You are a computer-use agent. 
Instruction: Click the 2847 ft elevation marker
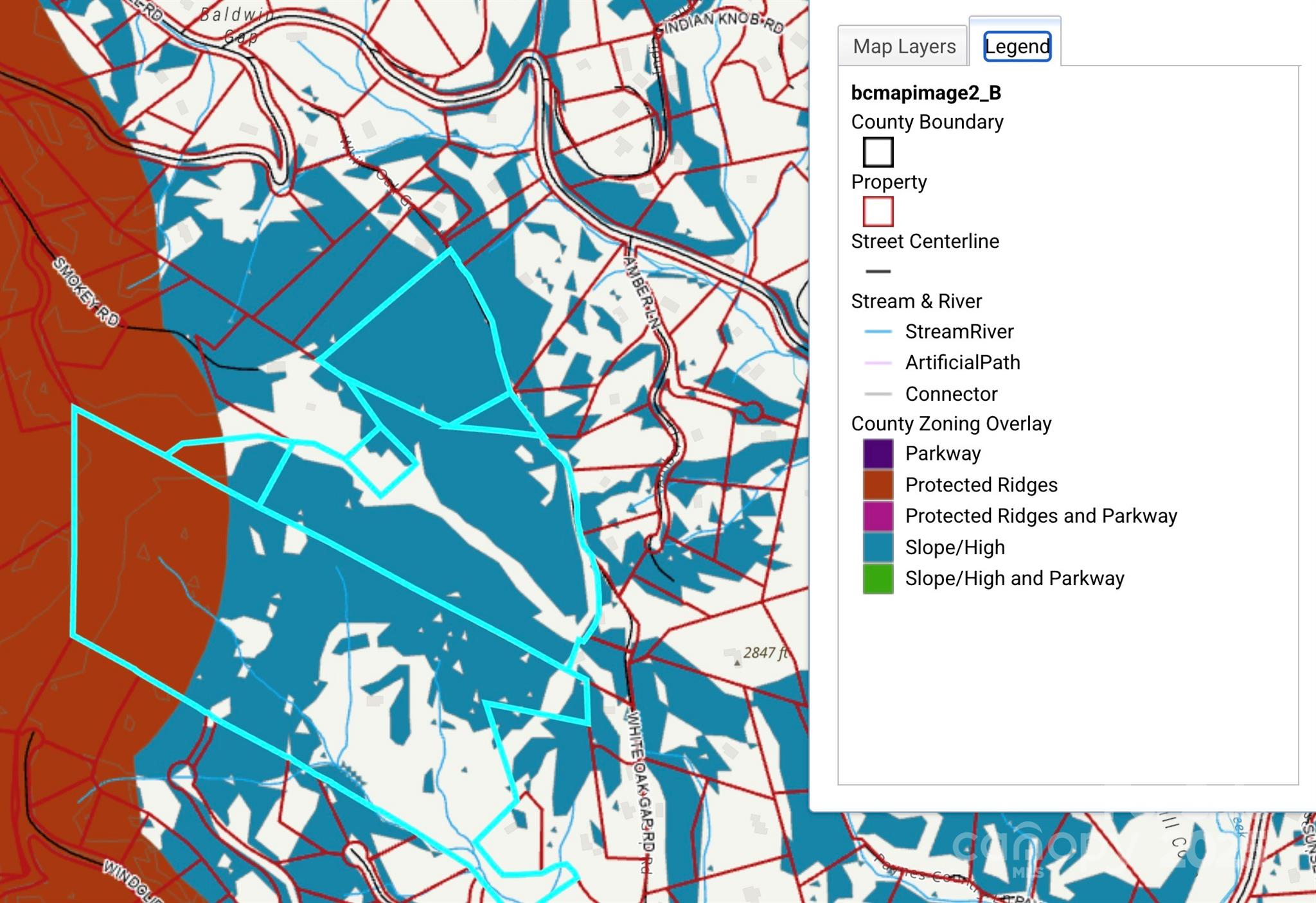pos(763,653)
